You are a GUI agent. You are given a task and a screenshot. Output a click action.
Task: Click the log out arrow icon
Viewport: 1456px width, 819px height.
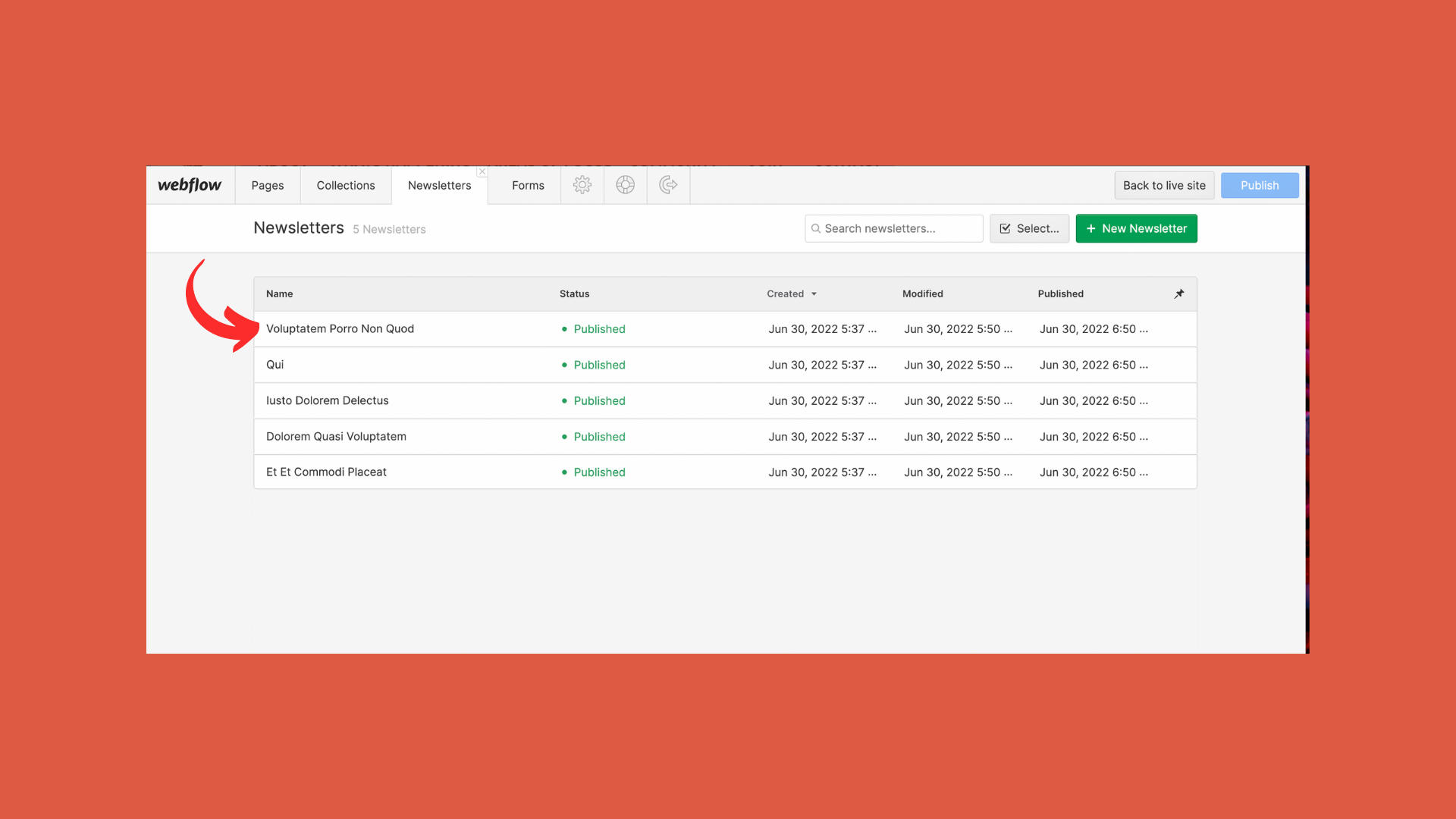[x=668, y=185]
